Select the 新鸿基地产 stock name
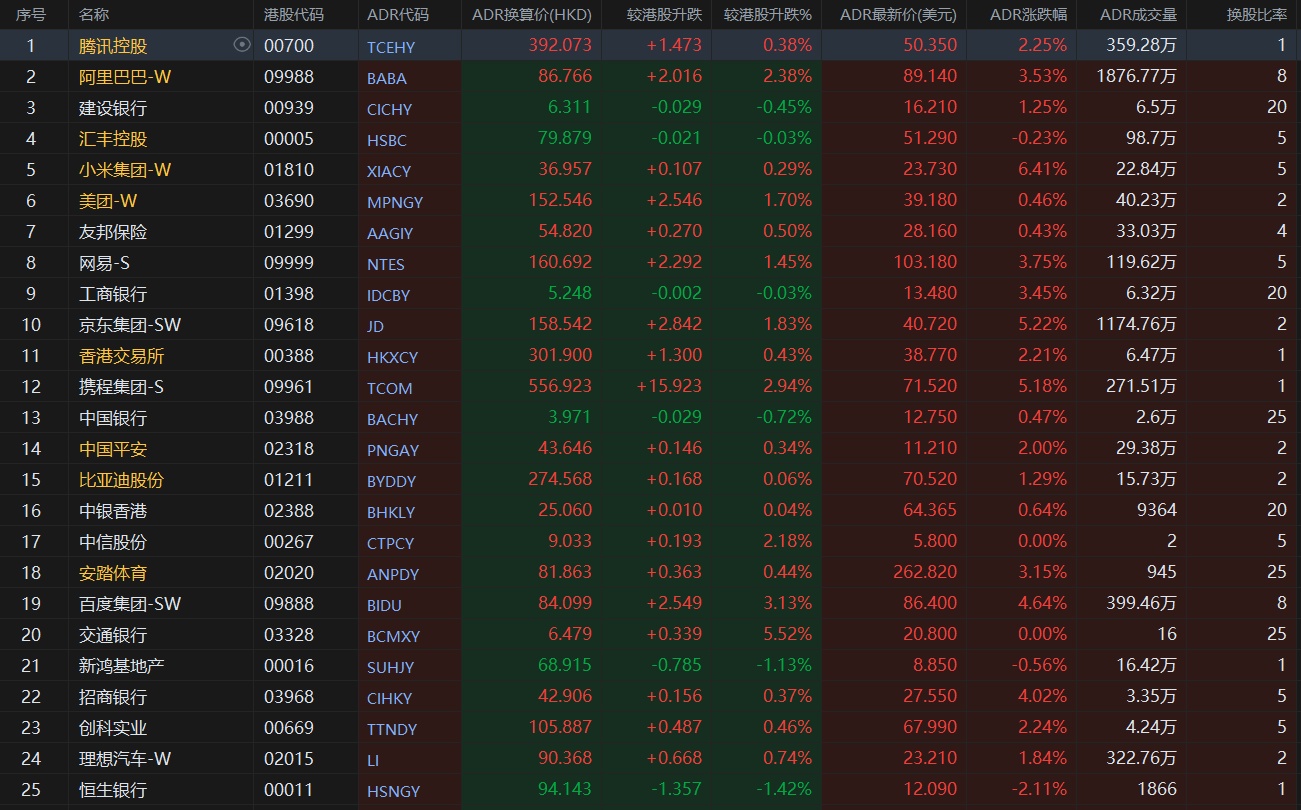 121,666
